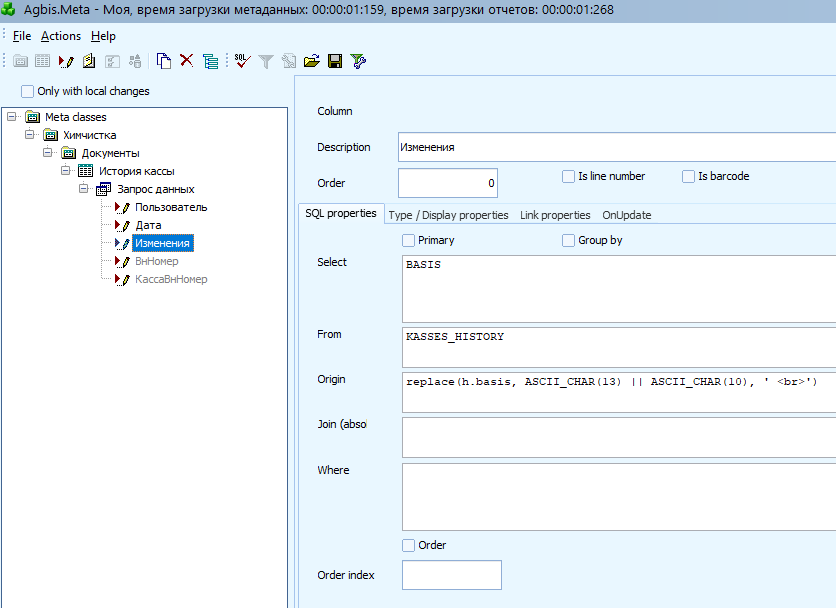Viewport: 836px width, 608px height.
Task: Click the script document toolbar icon
Action: click(89, 61)
